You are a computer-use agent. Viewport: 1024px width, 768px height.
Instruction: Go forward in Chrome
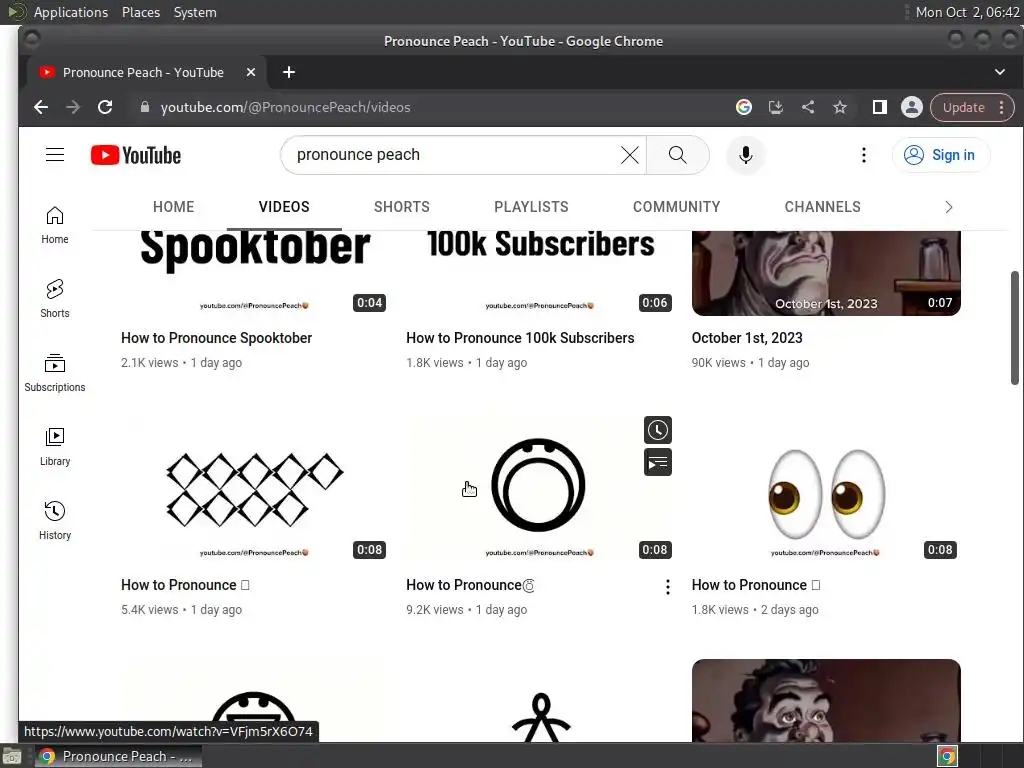click(x=73, y=107)
